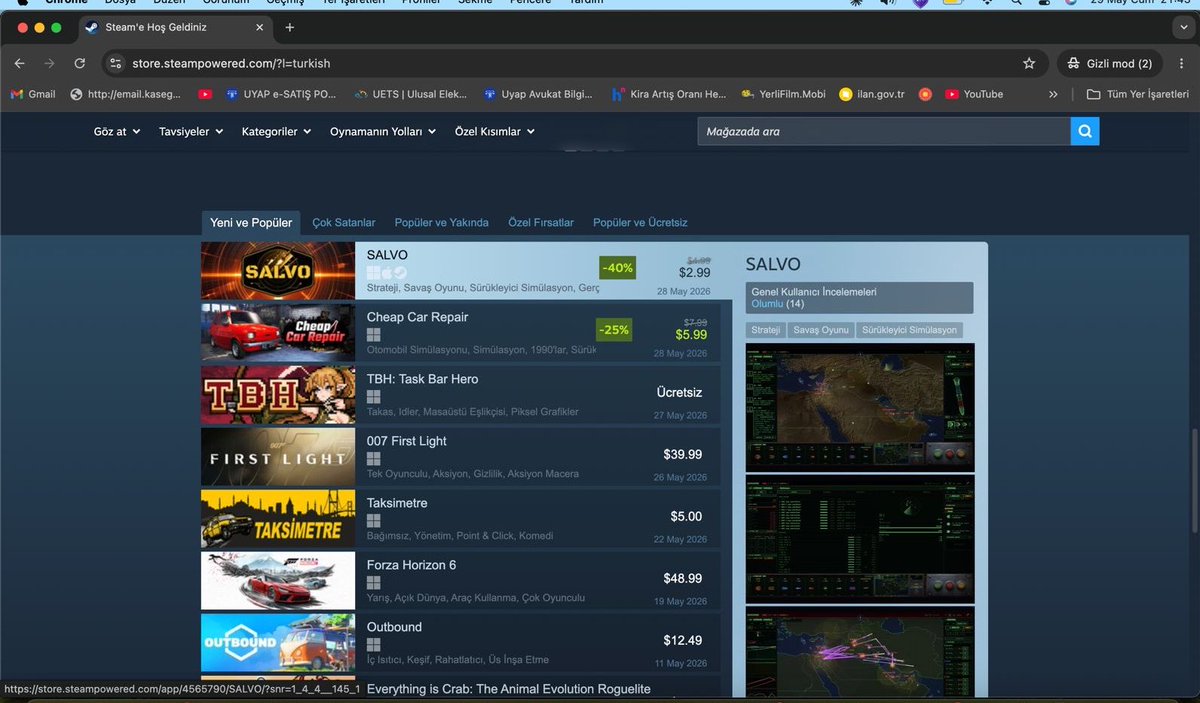Open the Cheap Car Repair thumbnail
This screenshot has width=1200, height=703.
pyautogui.click(x=278, y=332)
